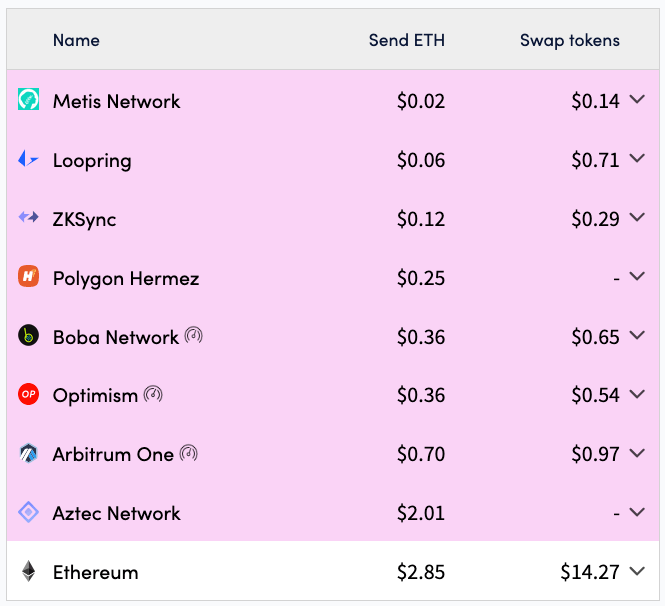Click the Boba Network black logo
The width and height of the screenshot is (665, 606).
28,335
